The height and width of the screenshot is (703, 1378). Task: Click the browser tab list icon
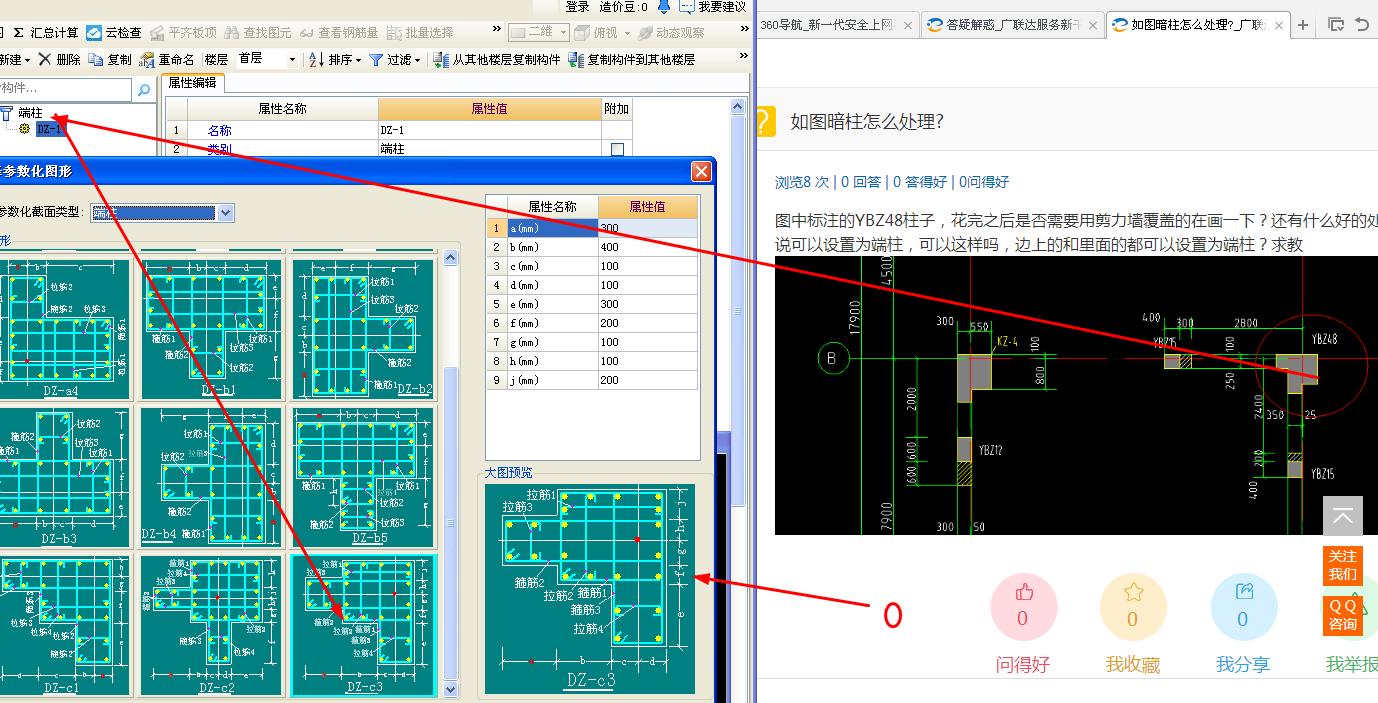[1336, 24]
